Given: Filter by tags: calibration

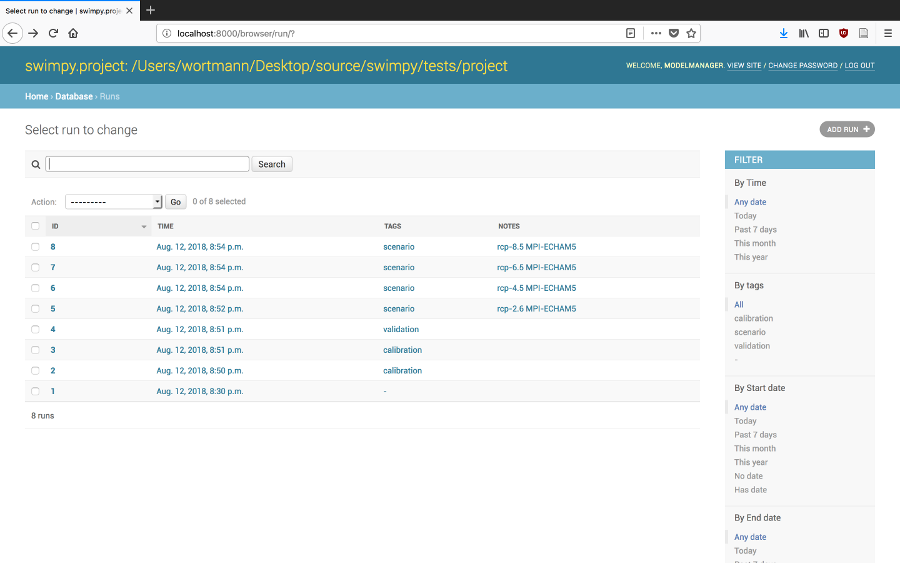Looking at the screenshot, I should pos(753,319).
